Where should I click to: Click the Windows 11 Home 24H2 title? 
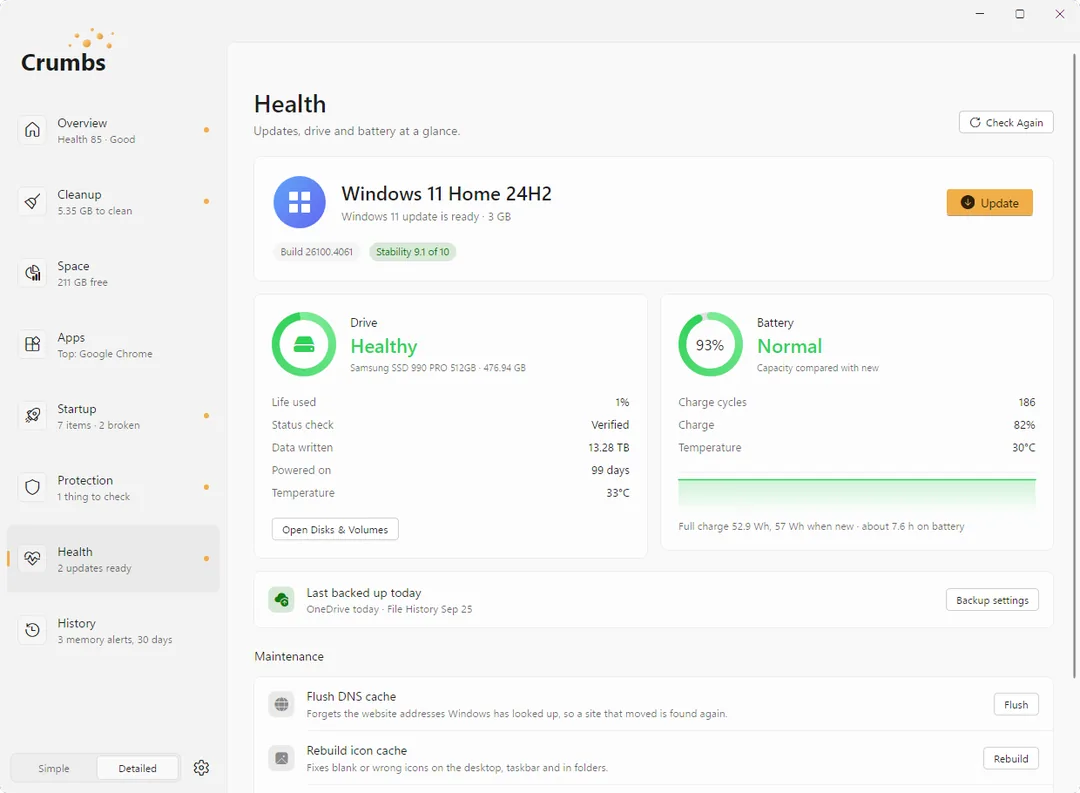pos(446,194)
